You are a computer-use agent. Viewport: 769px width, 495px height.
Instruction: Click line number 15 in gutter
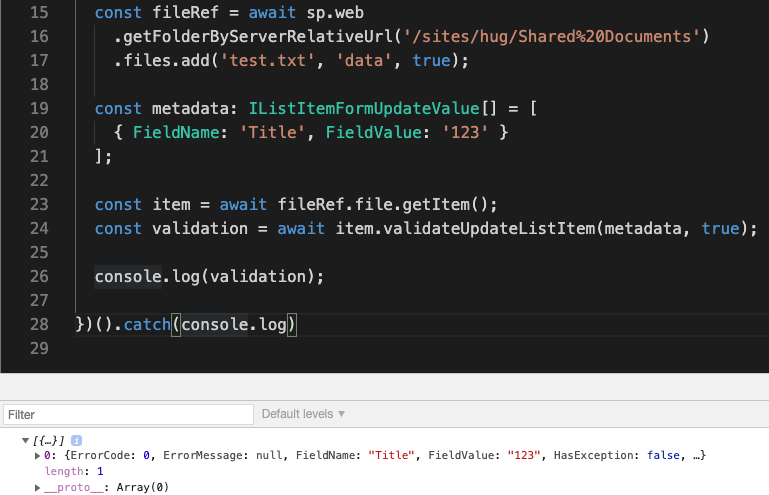coord(39,12)
